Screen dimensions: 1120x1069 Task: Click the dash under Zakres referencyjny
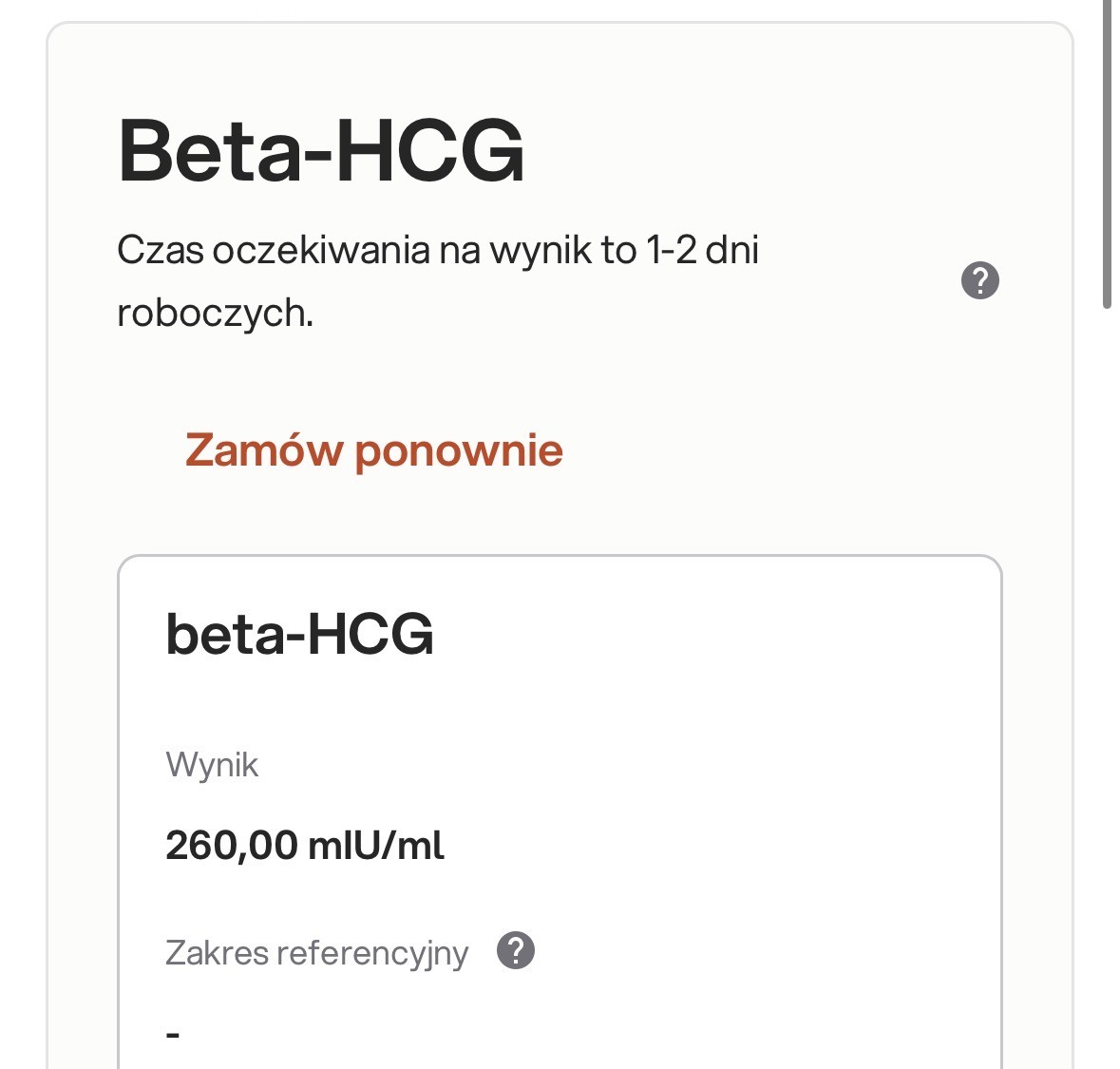pyautogui.click(x=173, y=1033)
